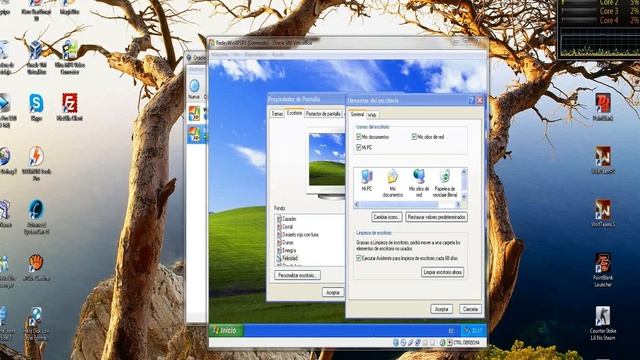Click help question mark in Elementos del escritorio
640x360 pixels.
coord(471,100)
